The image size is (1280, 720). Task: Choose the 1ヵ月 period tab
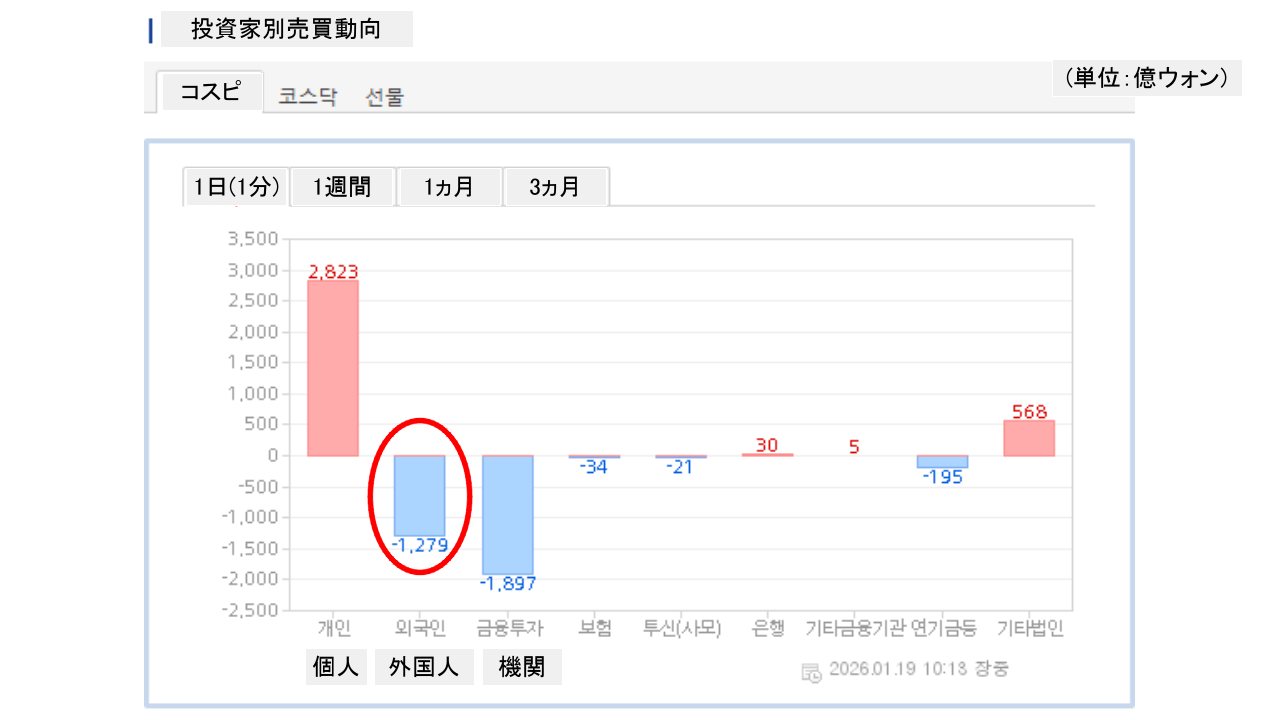pyautogui.click(x=449, y=187)
